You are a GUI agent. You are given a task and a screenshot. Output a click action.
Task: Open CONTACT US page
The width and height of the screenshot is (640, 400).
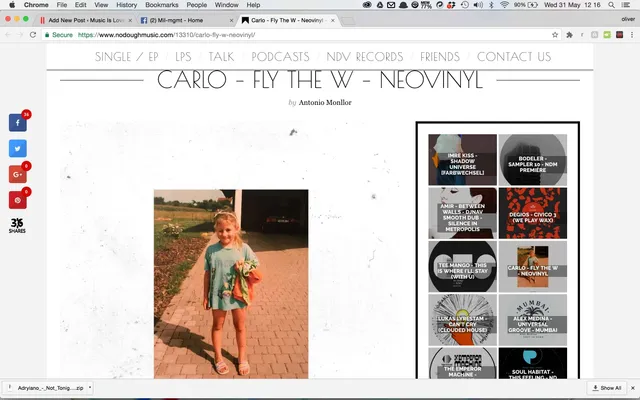point(514,57)
